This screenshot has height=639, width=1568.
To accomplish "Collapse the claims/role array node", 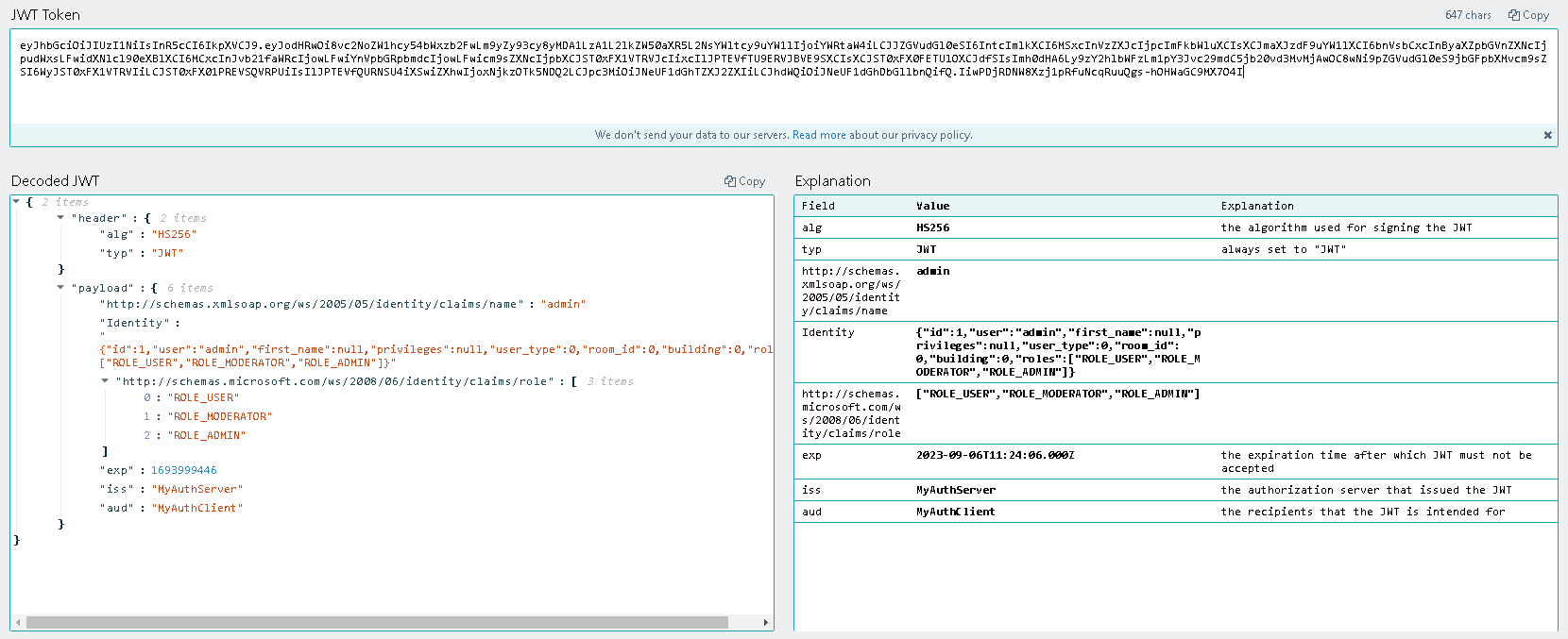I will tap(105, 381).
